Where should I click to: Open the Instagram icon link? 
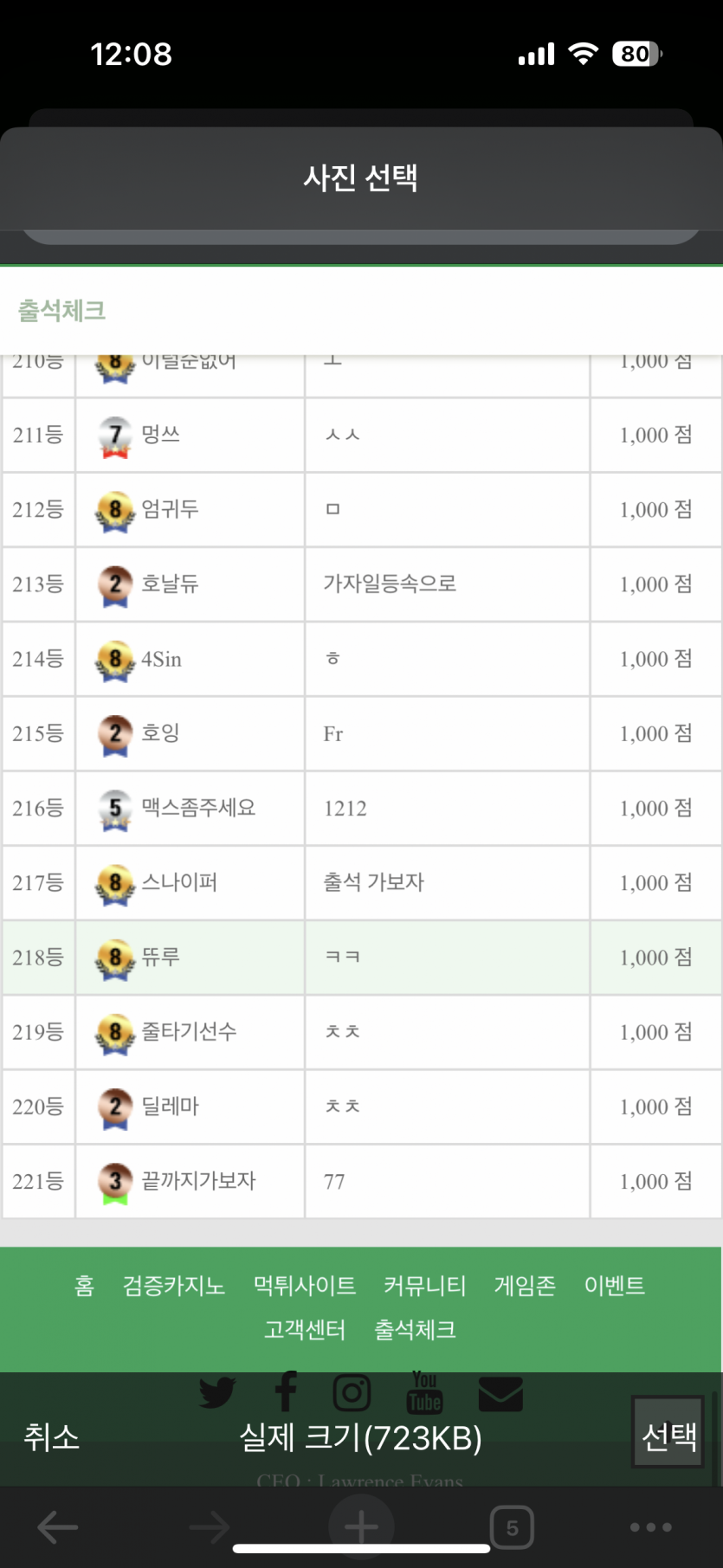352,1392
